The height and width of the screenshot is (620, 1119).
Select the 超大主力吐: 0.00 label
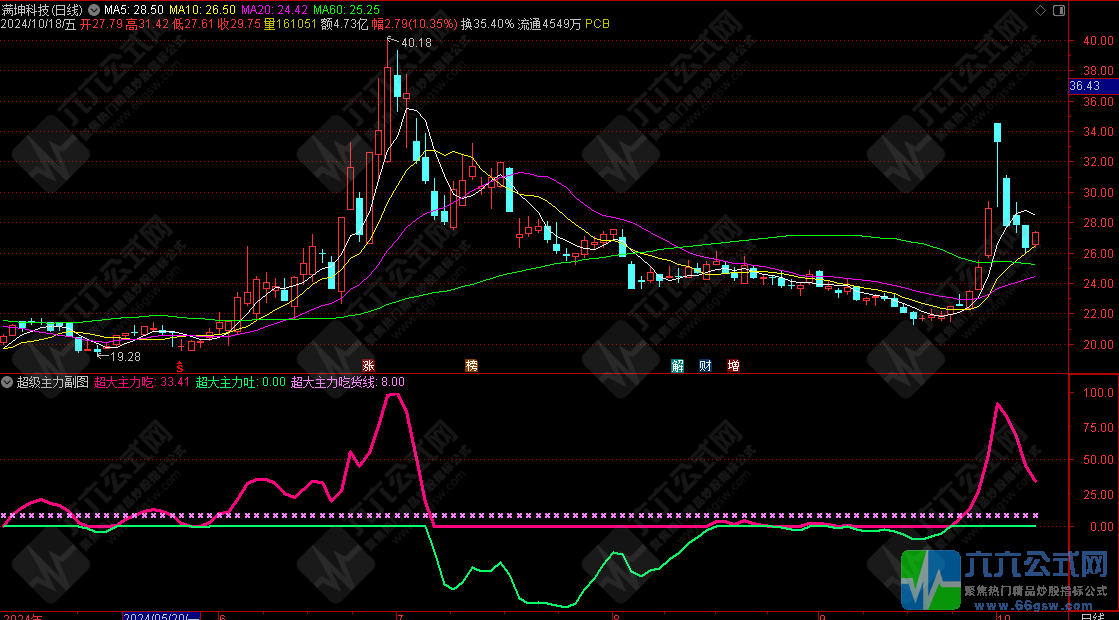(x=240, y=382)
